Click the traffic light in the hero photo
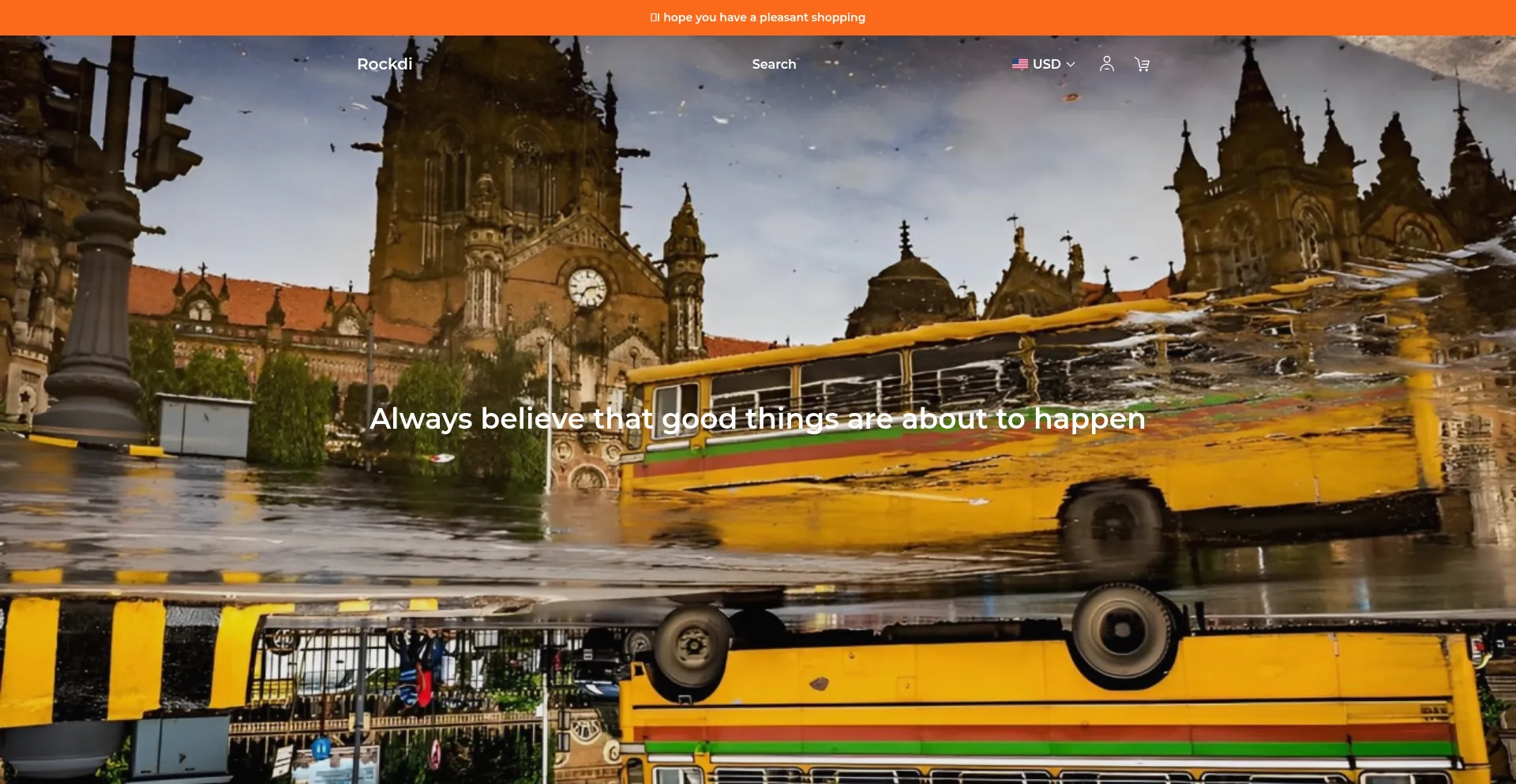The width and height of the screenshot is (1516, 784). tap(164, 134)
